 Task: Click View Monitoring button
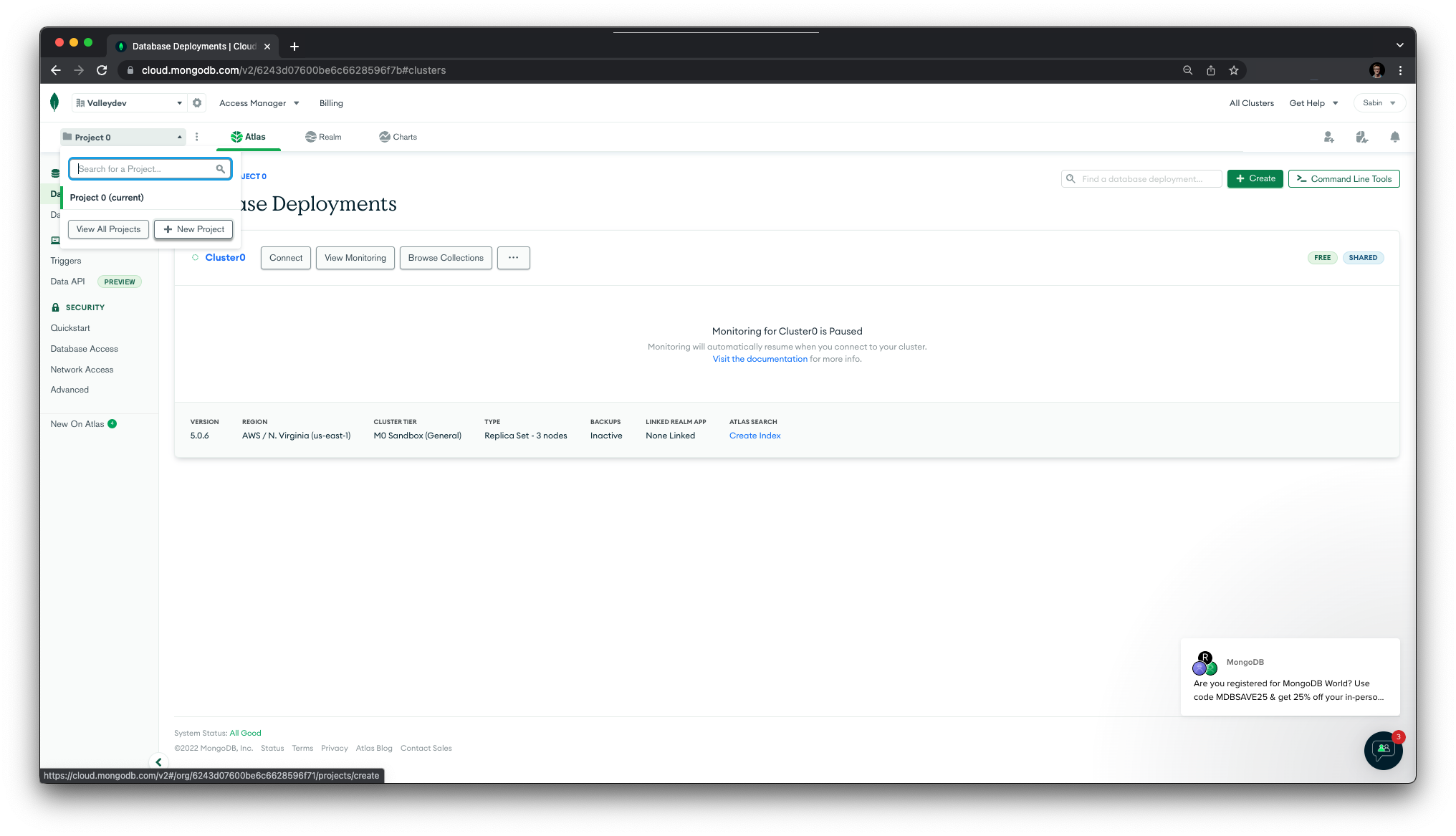coord(355,258)
